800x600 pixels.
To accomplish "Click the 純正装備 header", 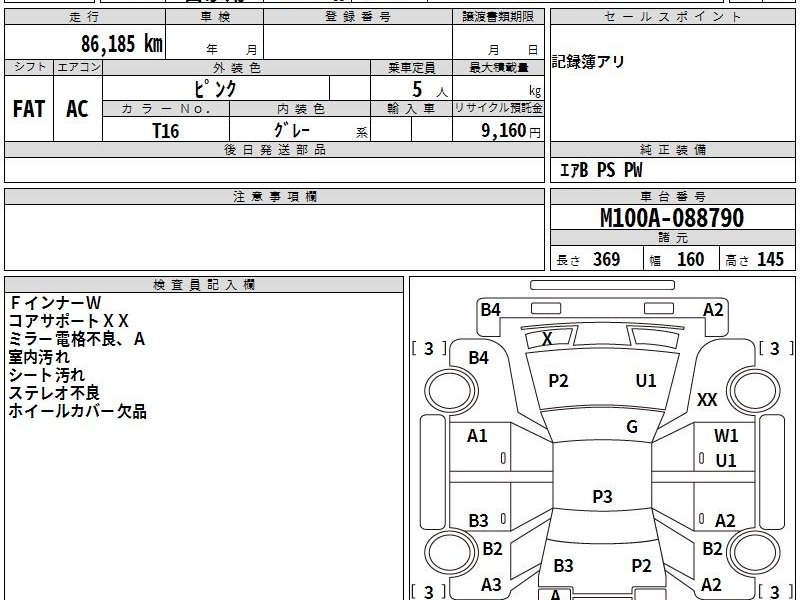I will click(x=672, y=149).
